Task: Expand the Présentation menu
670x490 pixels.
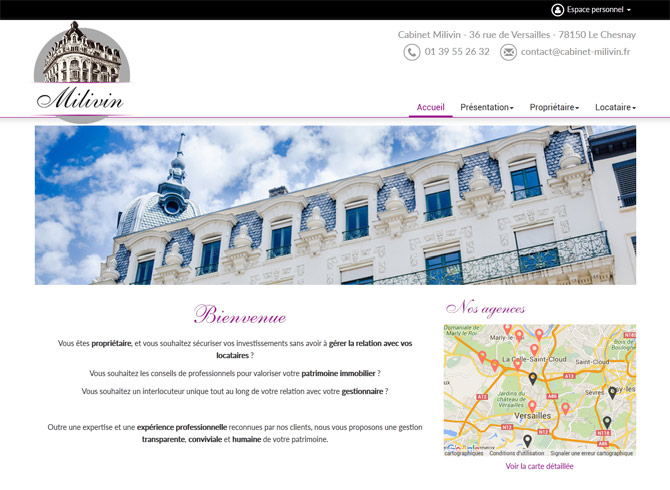Action: click(x=487, y=107)
